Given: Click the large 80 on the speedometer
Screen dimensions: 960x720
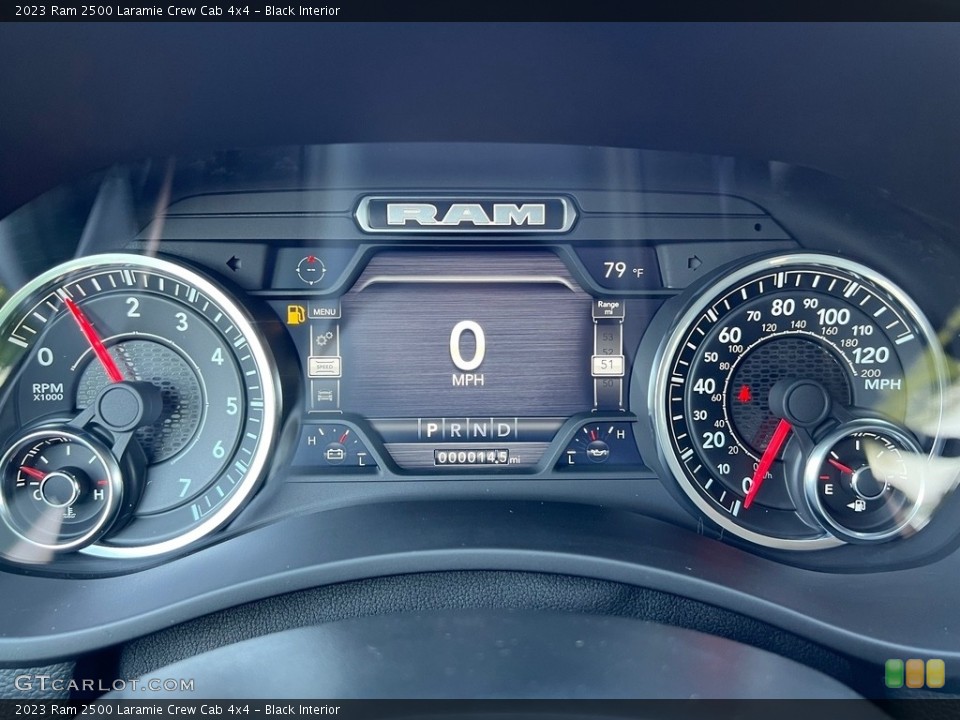Looking at the screenshot, I should 782,307.
